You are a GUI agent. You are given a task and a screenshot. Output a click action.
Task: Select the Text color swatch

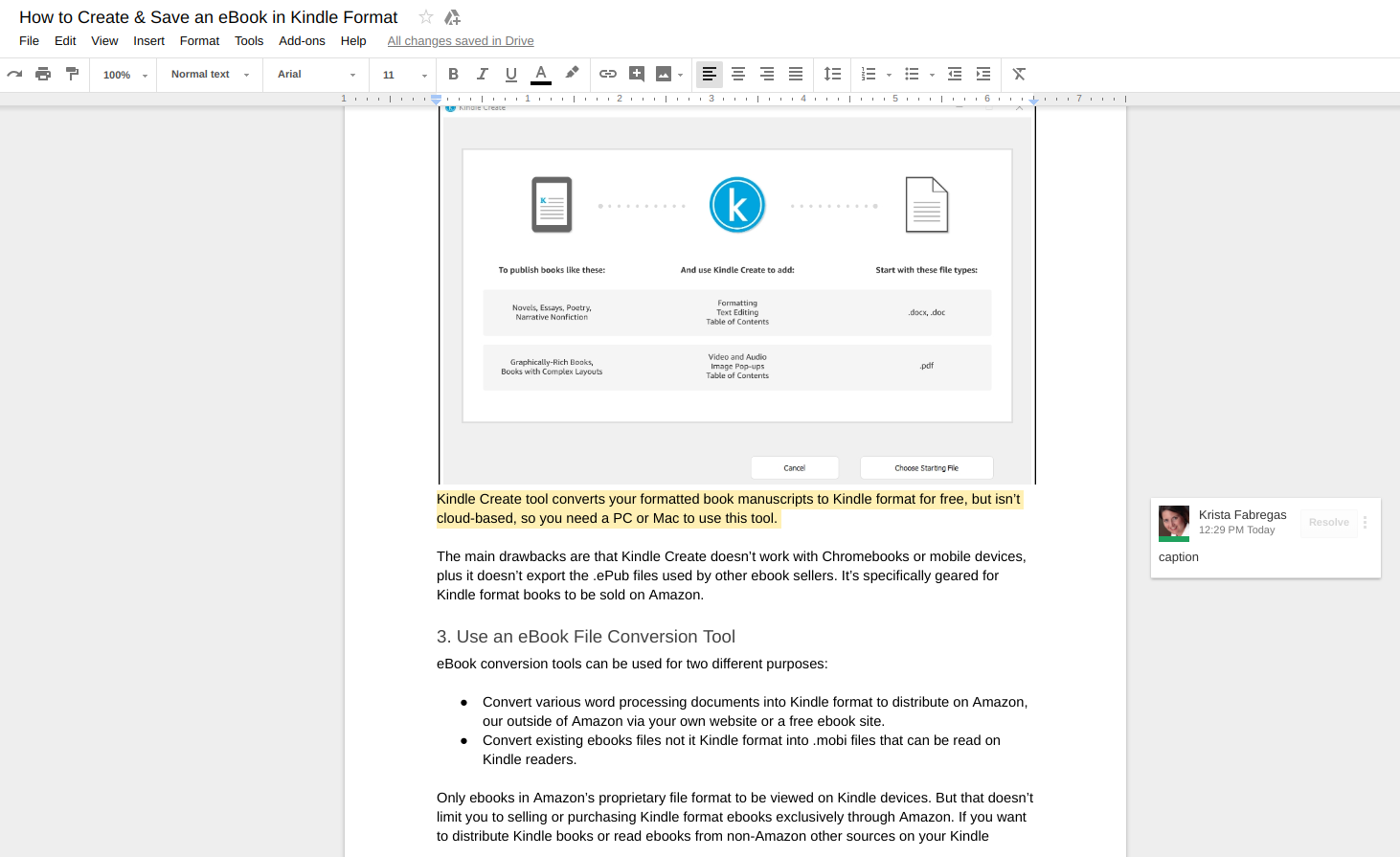coord(540,74)
